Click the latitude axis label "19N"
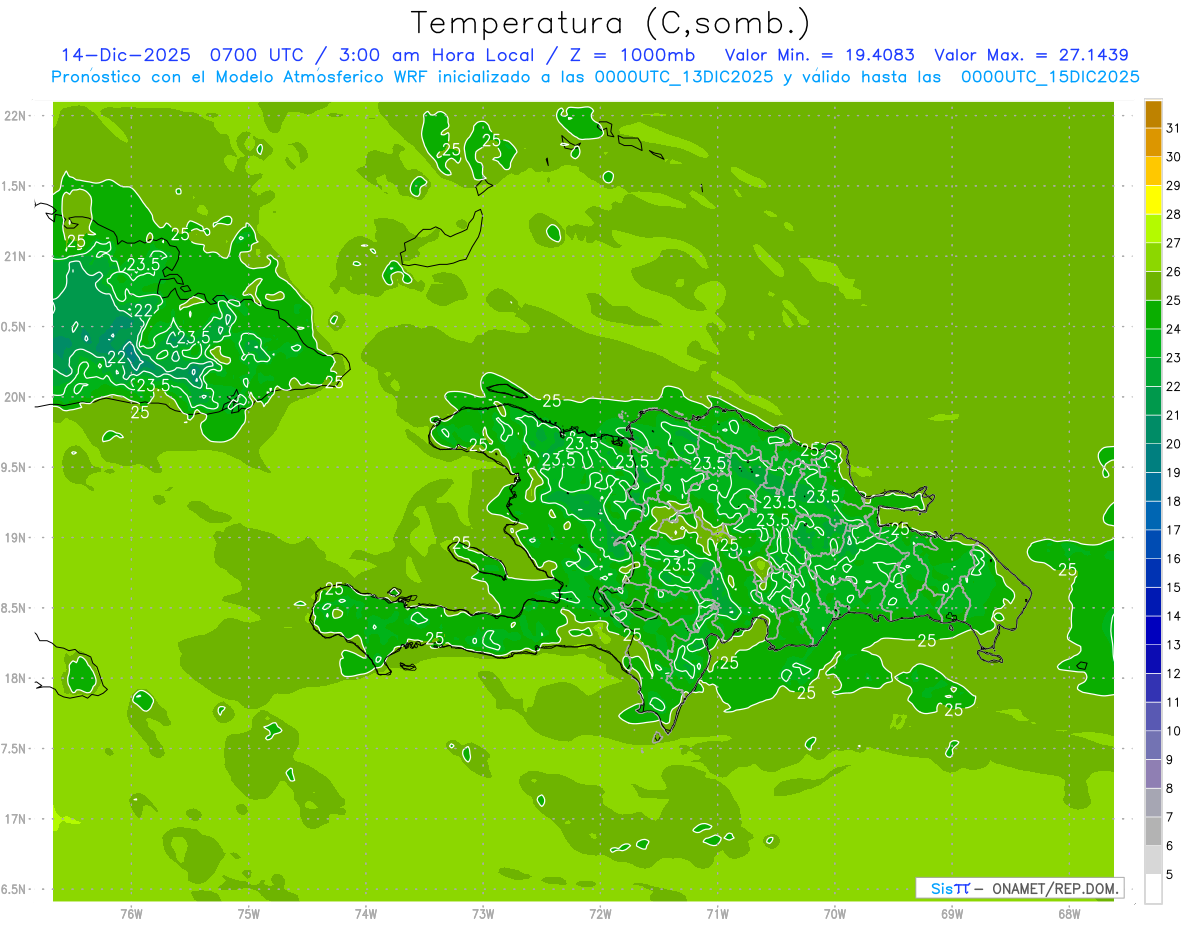This screenshot has height=927, width=1200. tap(16, 538)
